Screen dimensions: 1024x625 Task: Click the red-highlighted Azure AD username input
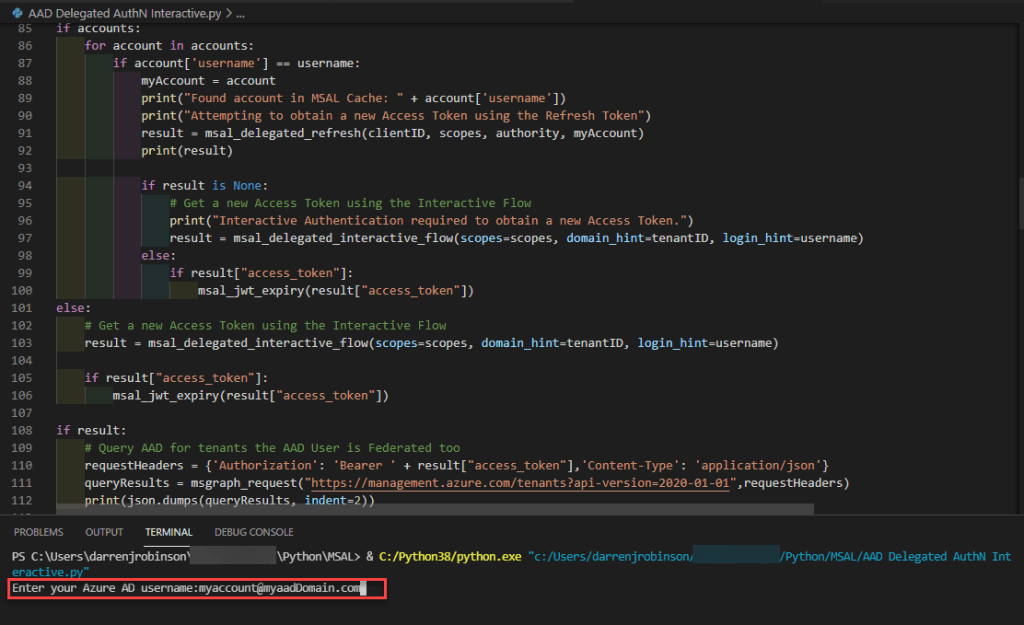(x=195, y=588)
